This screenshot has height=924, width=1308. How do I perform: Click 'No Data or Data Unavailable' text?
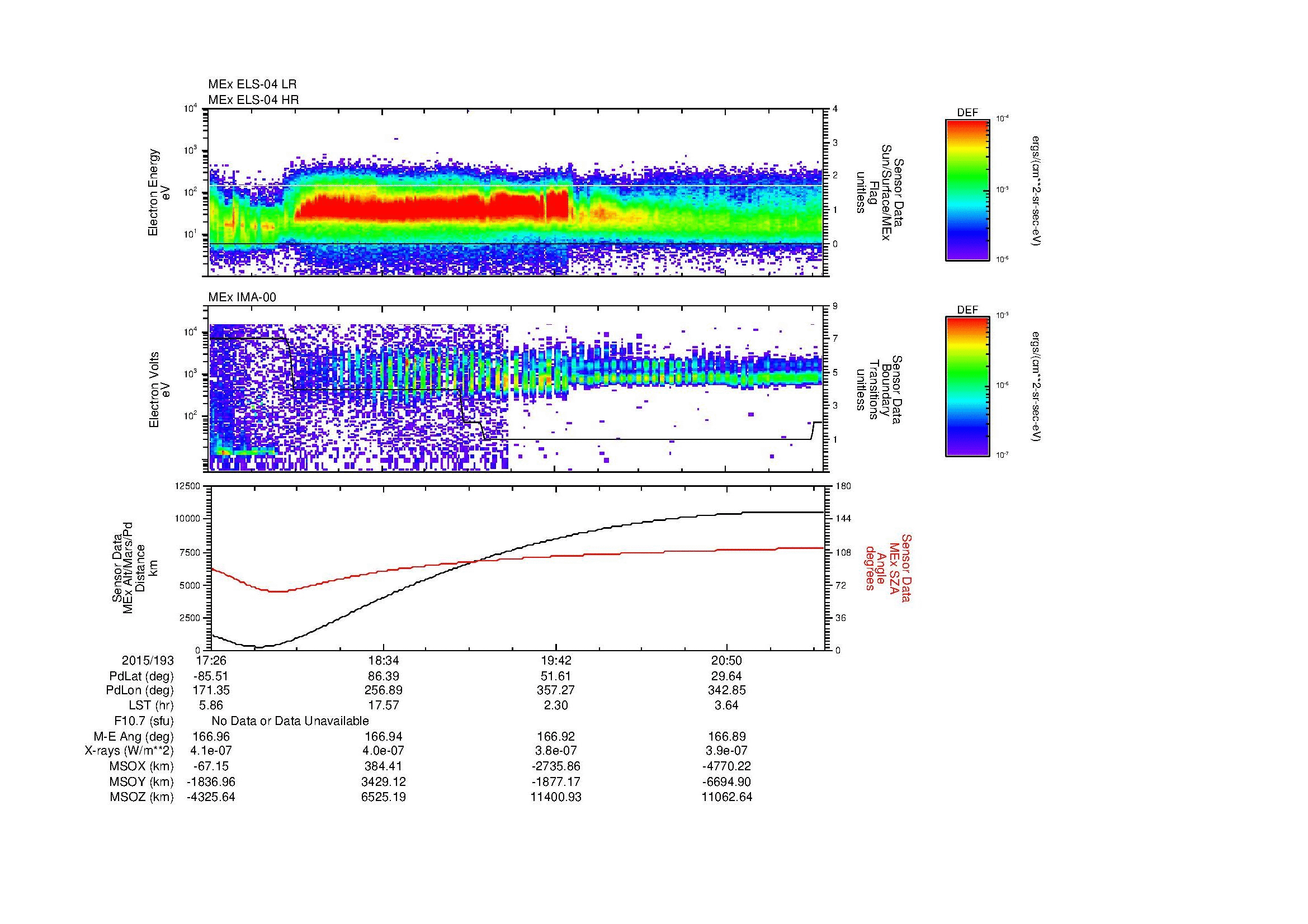tap(290, 721)
